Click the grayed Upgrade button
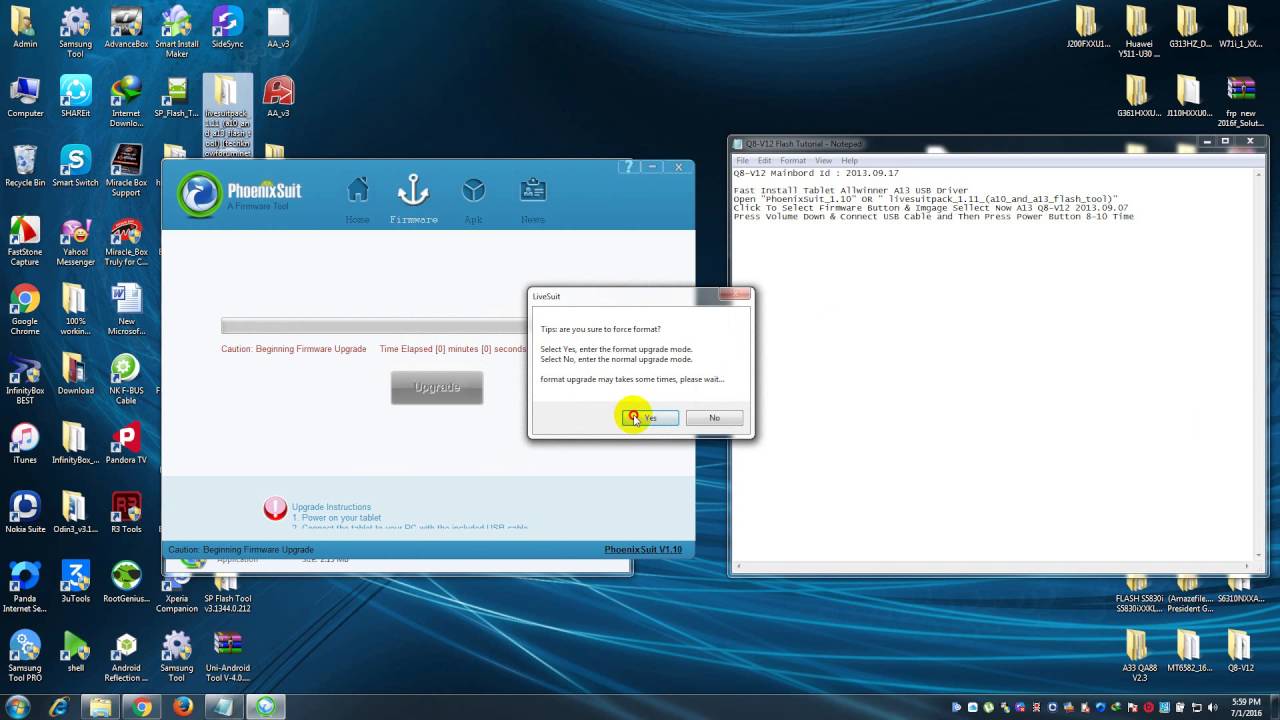 (437, 388)
